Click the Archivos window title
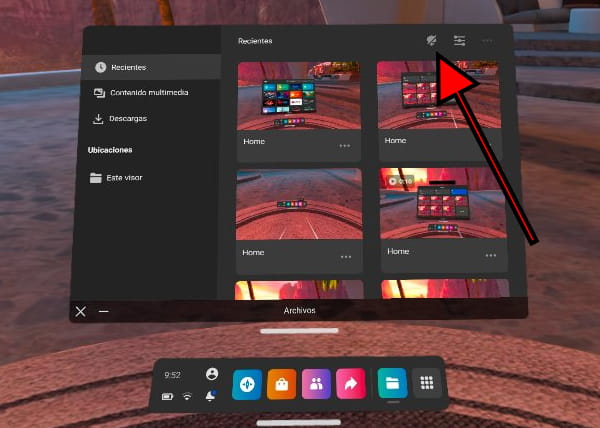 click(x=300, y=311)
